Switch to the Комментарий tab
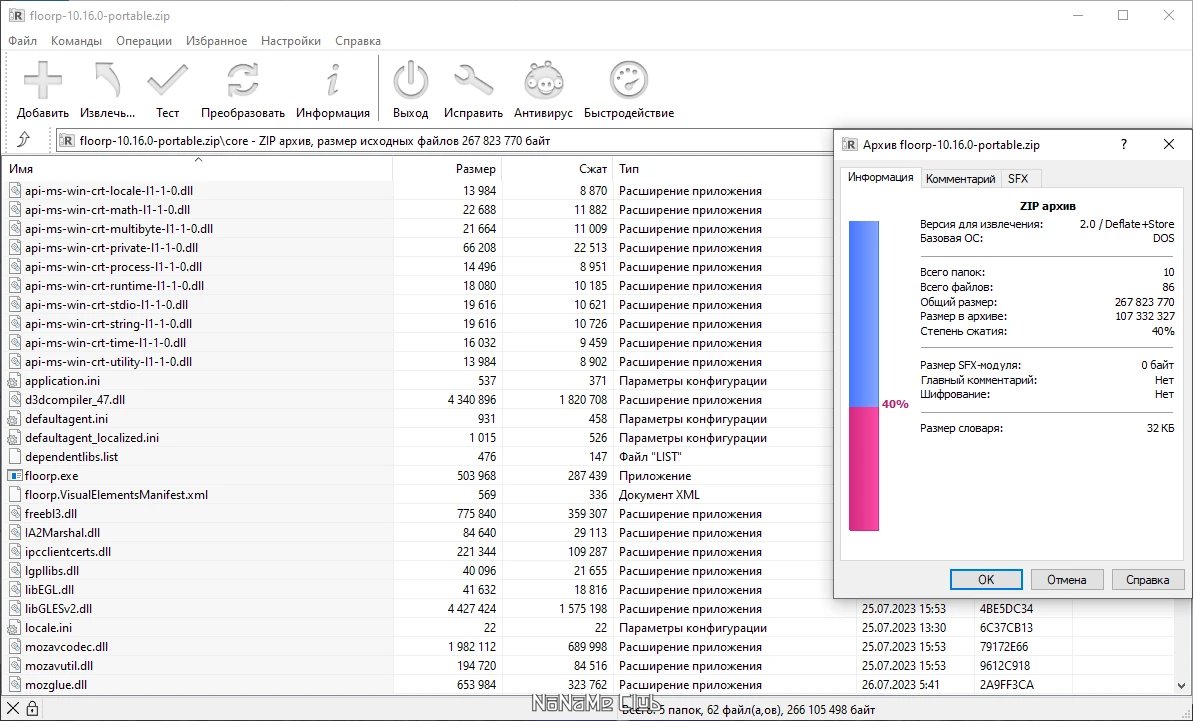Screen dimensions: 1193x721 coord(960,178)
